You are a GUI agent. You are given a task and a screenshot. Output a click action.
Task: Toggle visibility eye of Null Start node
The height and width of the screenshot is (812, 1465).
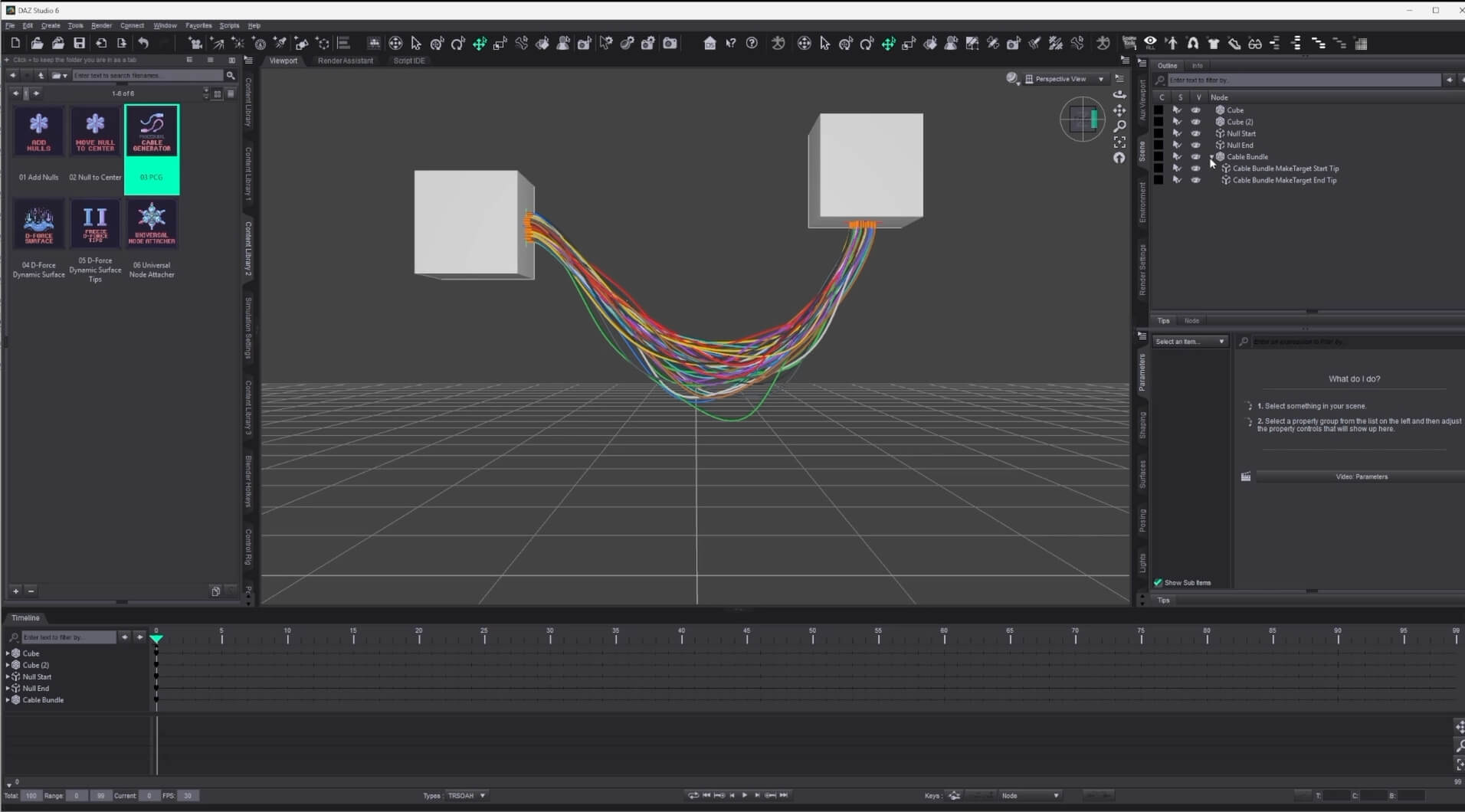pyautogui.click(x=1195, y=133)
